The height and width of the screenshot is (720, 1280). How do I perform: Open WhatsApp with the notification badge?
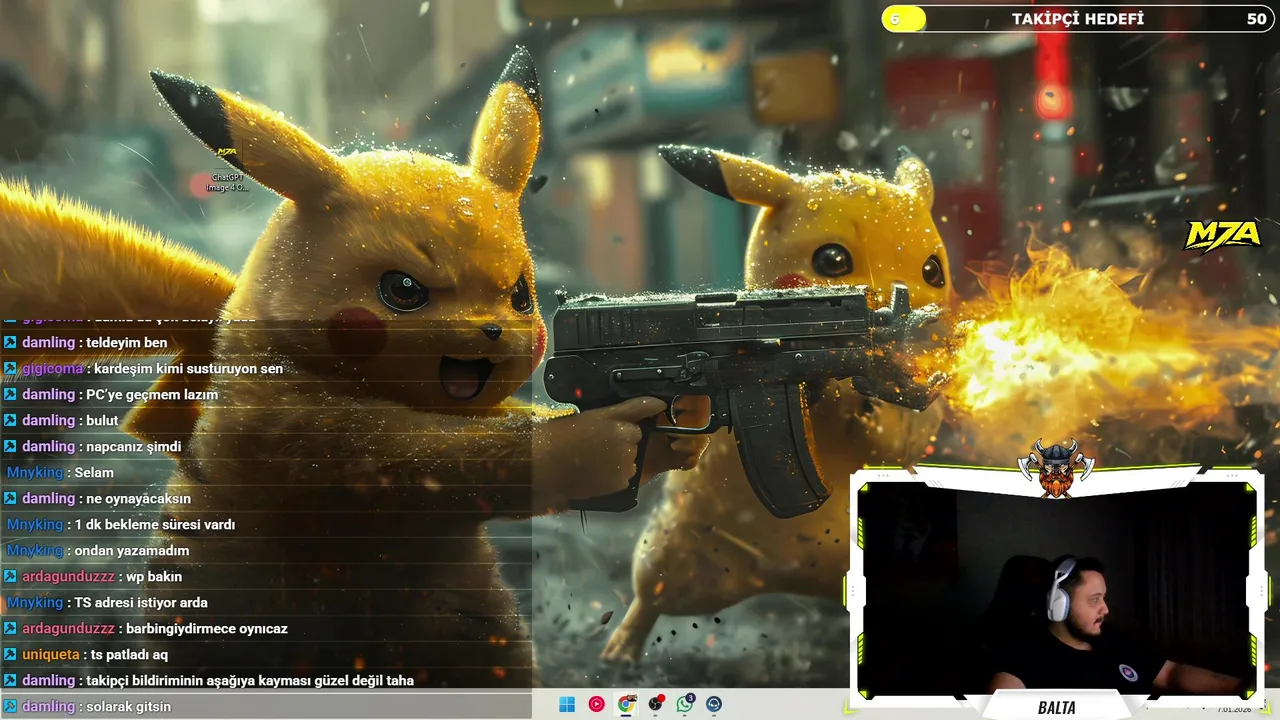[x=685, y=704]
